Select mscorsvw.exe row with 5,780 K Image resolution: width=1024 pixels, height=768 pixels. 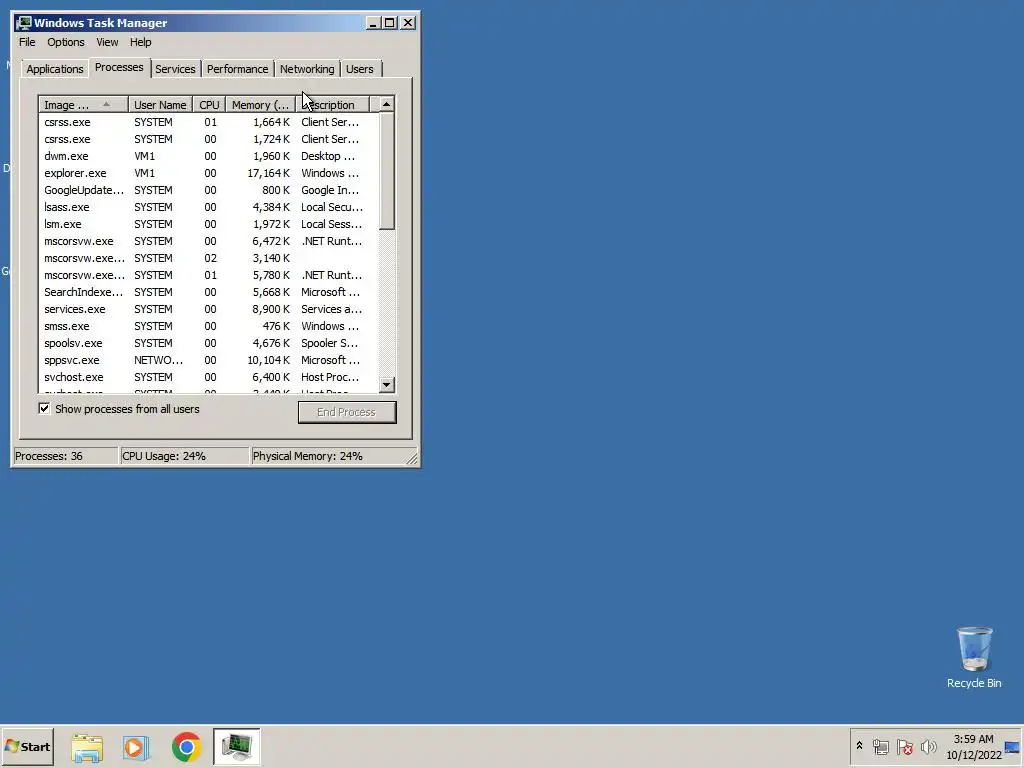point(208,275)
